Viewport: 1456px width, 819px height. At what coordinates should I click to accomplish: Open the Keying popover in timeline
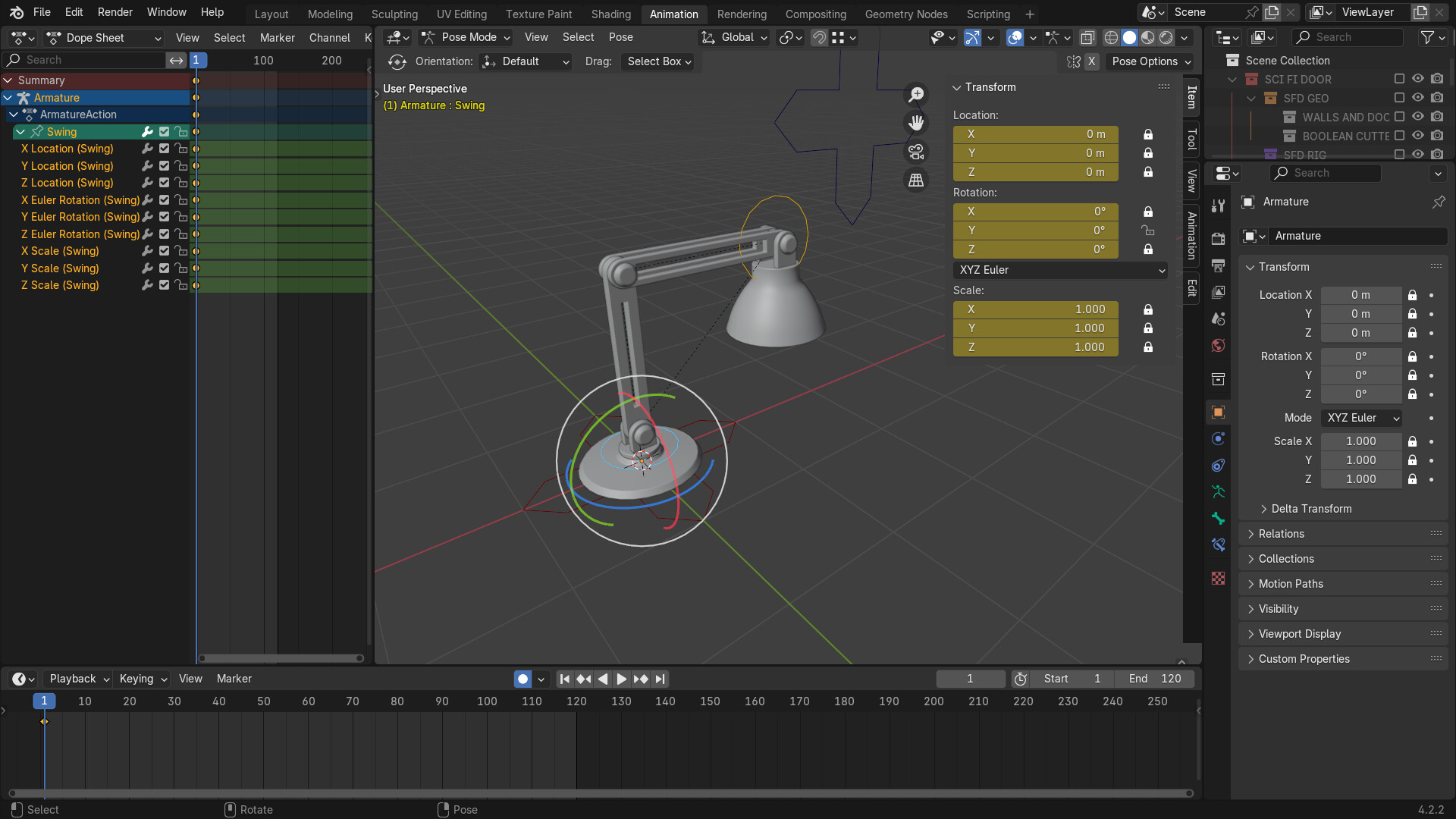tap(143, 679)
